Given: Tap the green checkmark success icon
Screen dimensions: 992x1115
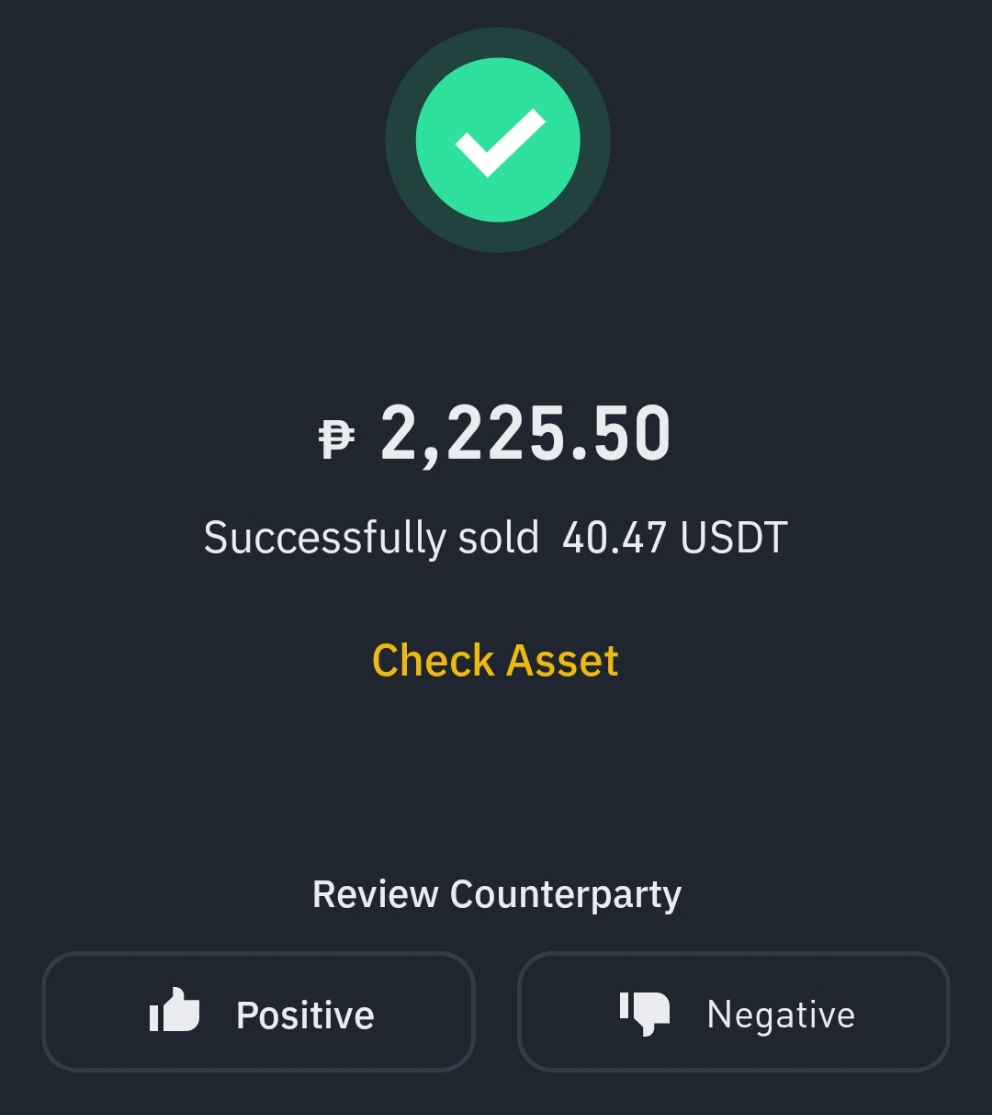Looking at the screenshot, I should [498, 140].
